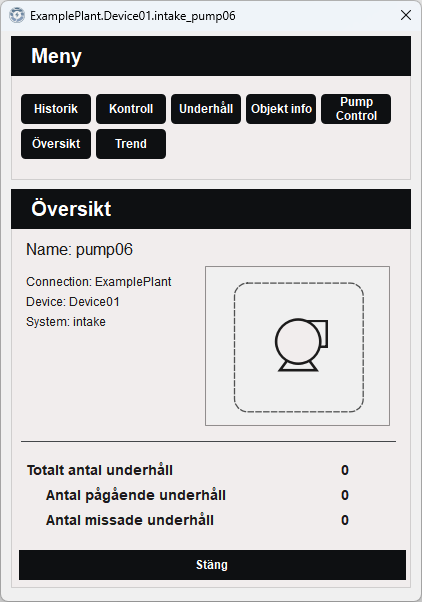Click the Device: Device01 text
Viewport: 422px width, 602px height.
point(73,302)
